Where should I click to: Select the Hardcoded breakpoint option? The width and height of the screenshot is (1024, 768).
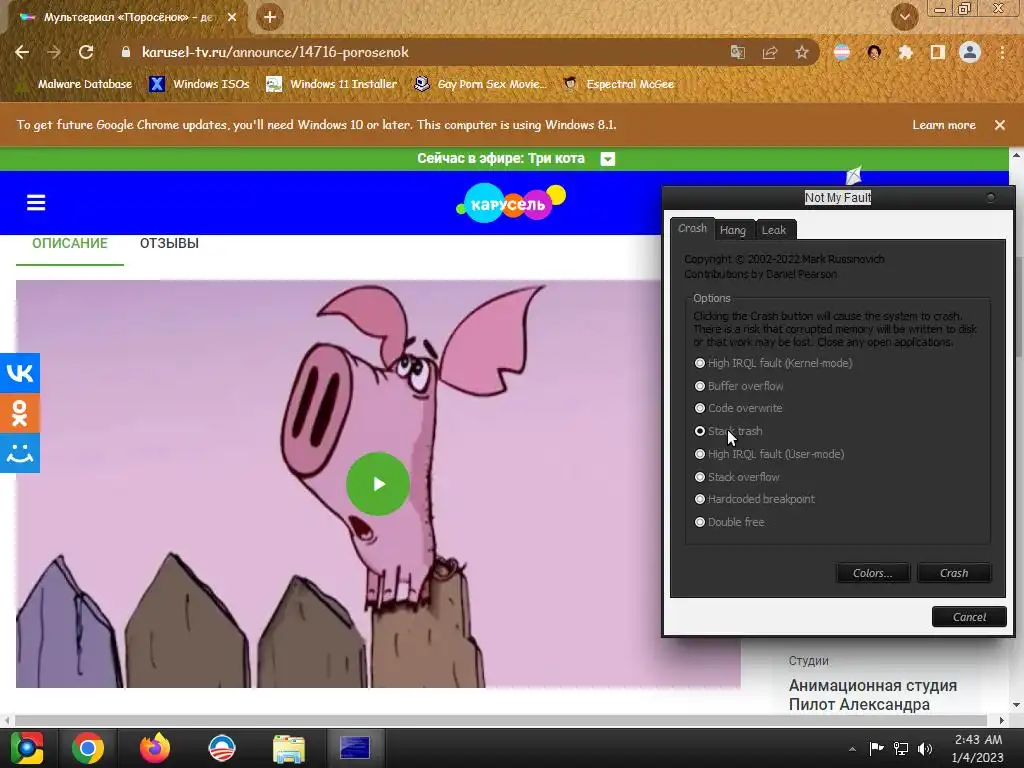pyautogui.click(x=754, y=499)
